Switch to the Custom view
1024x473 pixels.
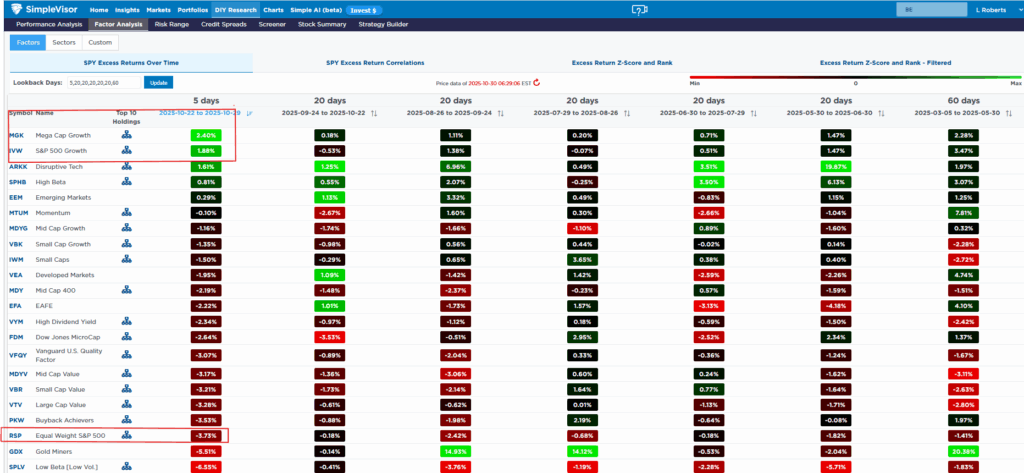tap(100, 43)
